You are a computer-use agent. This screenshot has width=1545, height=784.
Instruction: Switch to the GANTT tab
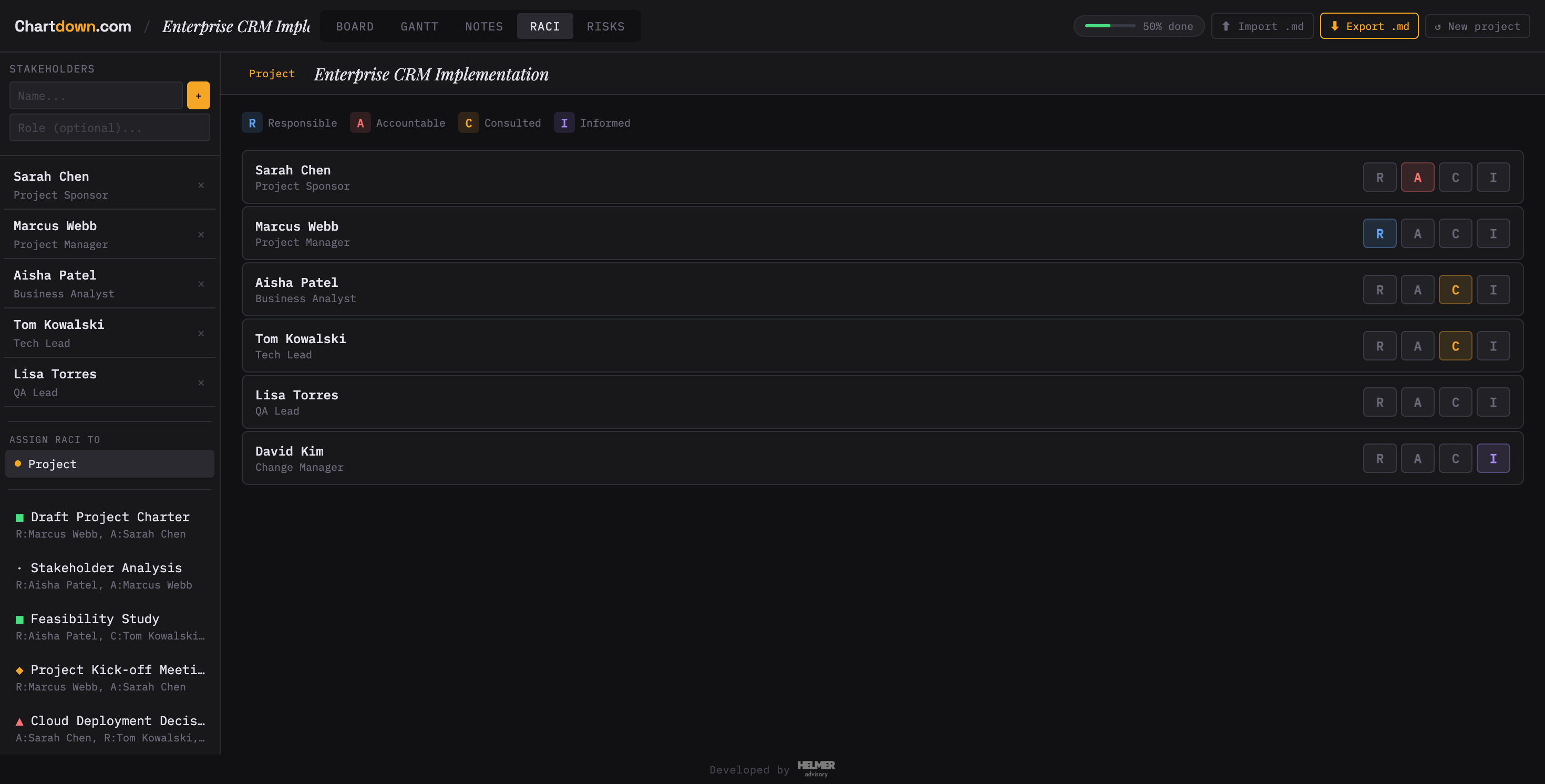coord(419,26)
